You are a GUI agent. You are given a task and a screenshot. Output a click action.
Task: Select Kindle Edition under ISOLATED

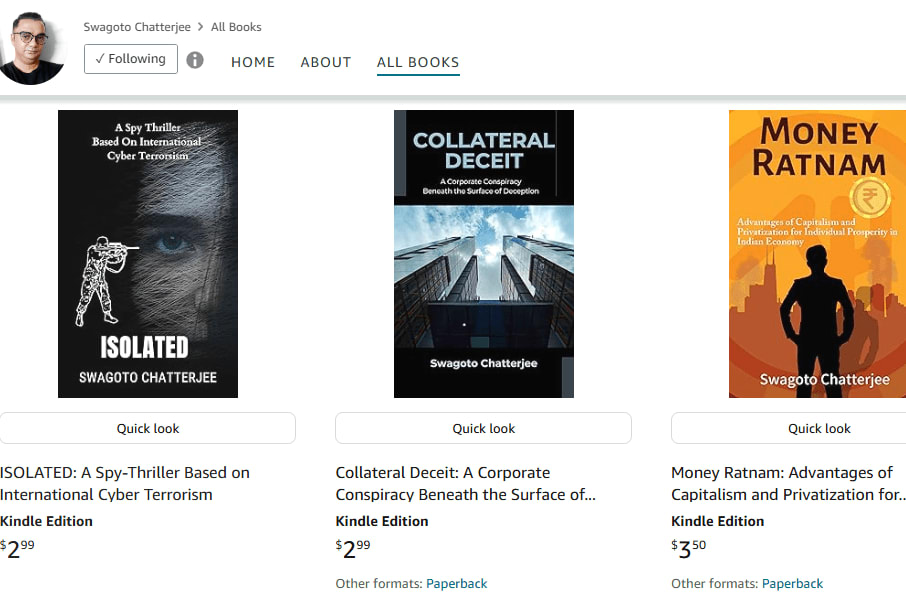coord(46,521)
